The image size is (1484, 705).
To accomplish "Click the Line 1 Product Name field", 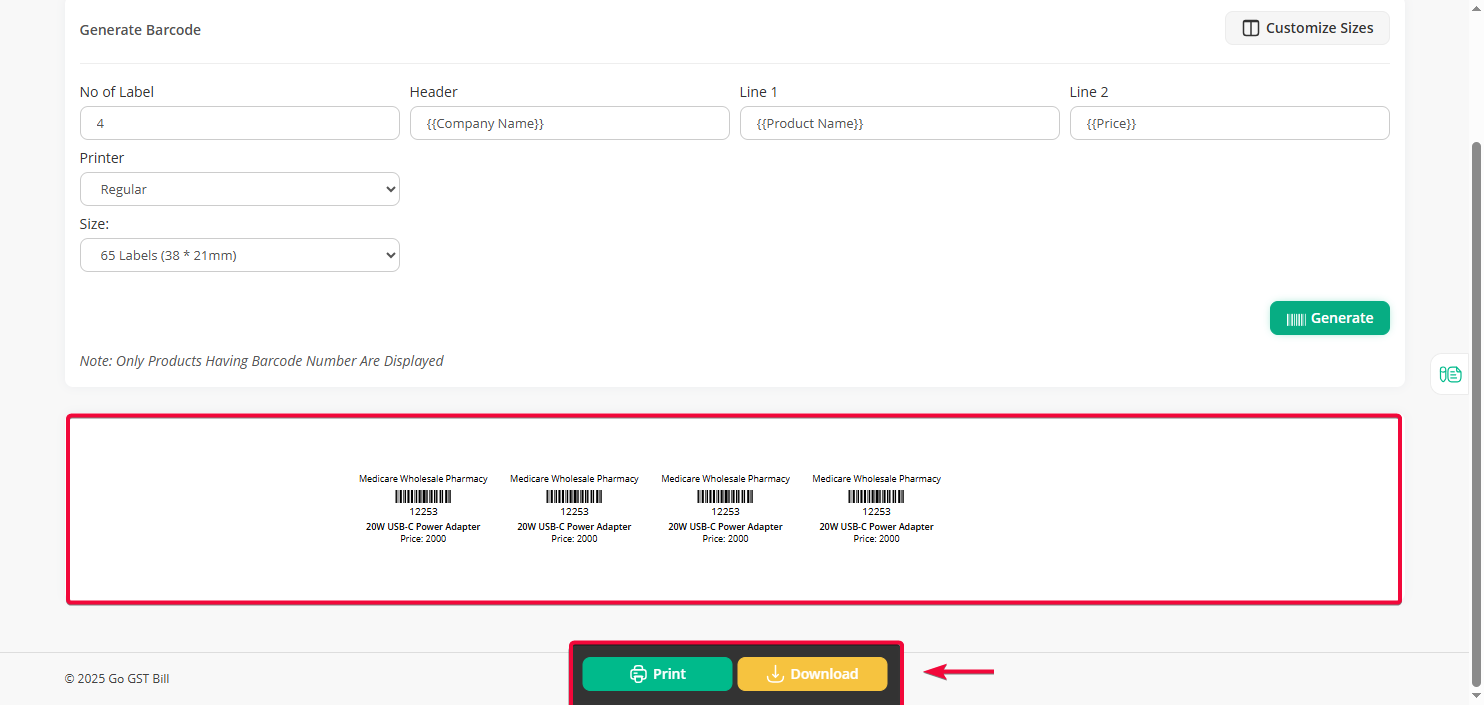I will (899, 123).
